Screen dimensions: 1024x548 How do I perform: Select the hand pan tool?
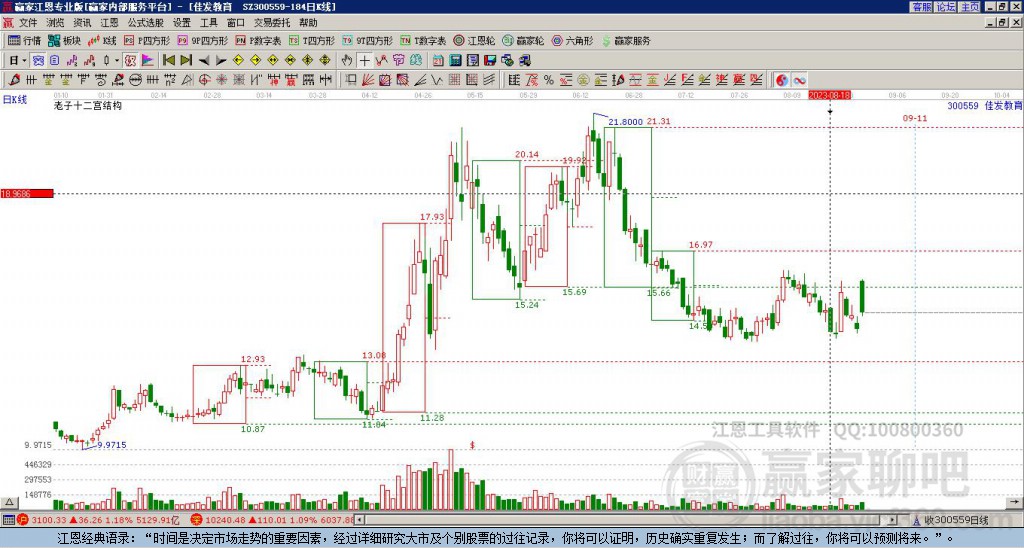point(347,61)
